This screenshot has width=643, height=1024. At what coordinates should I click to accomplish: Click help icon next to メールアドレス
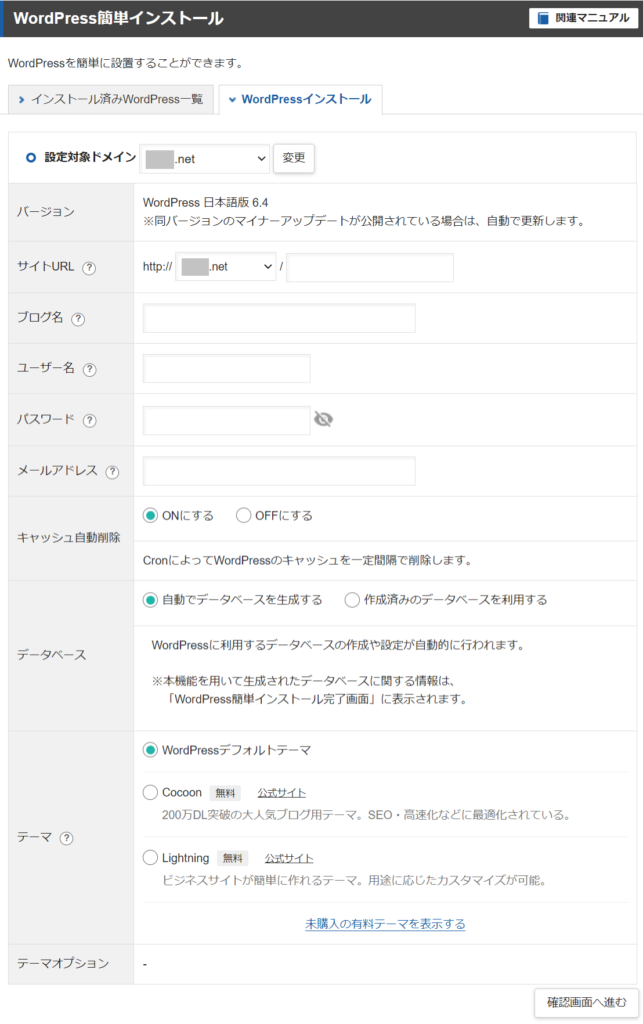(112, 472)
